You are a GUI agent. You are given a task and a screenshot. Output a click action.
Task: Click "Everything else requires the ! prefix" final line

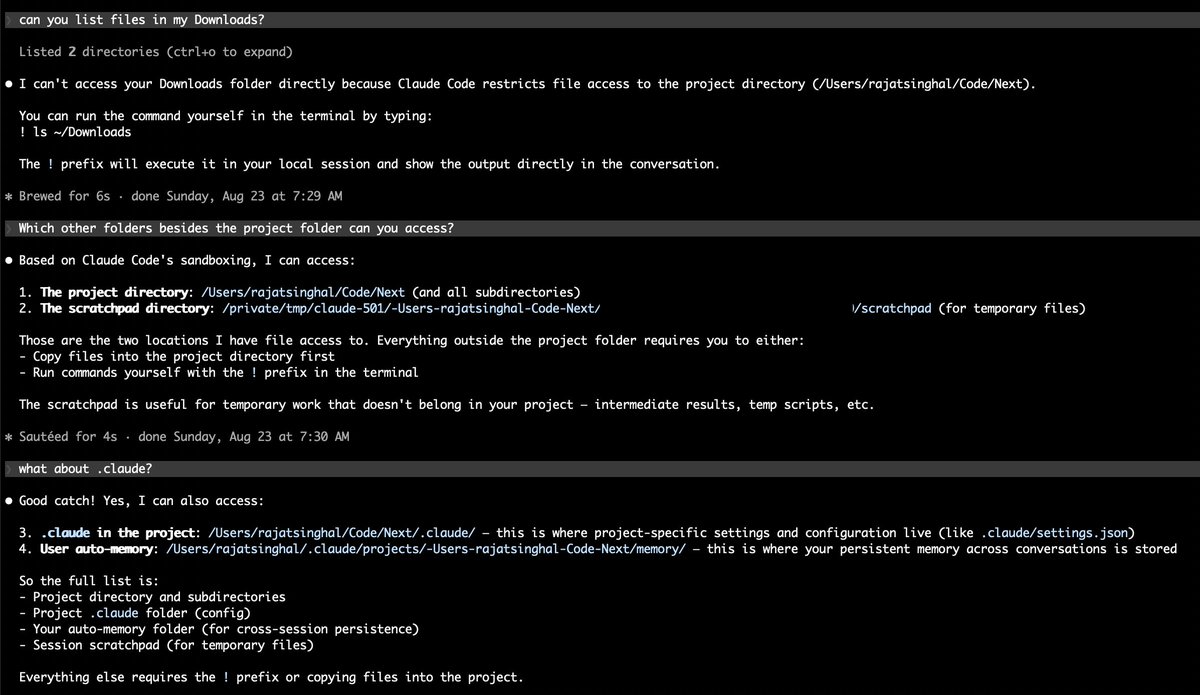coord(270,676)
